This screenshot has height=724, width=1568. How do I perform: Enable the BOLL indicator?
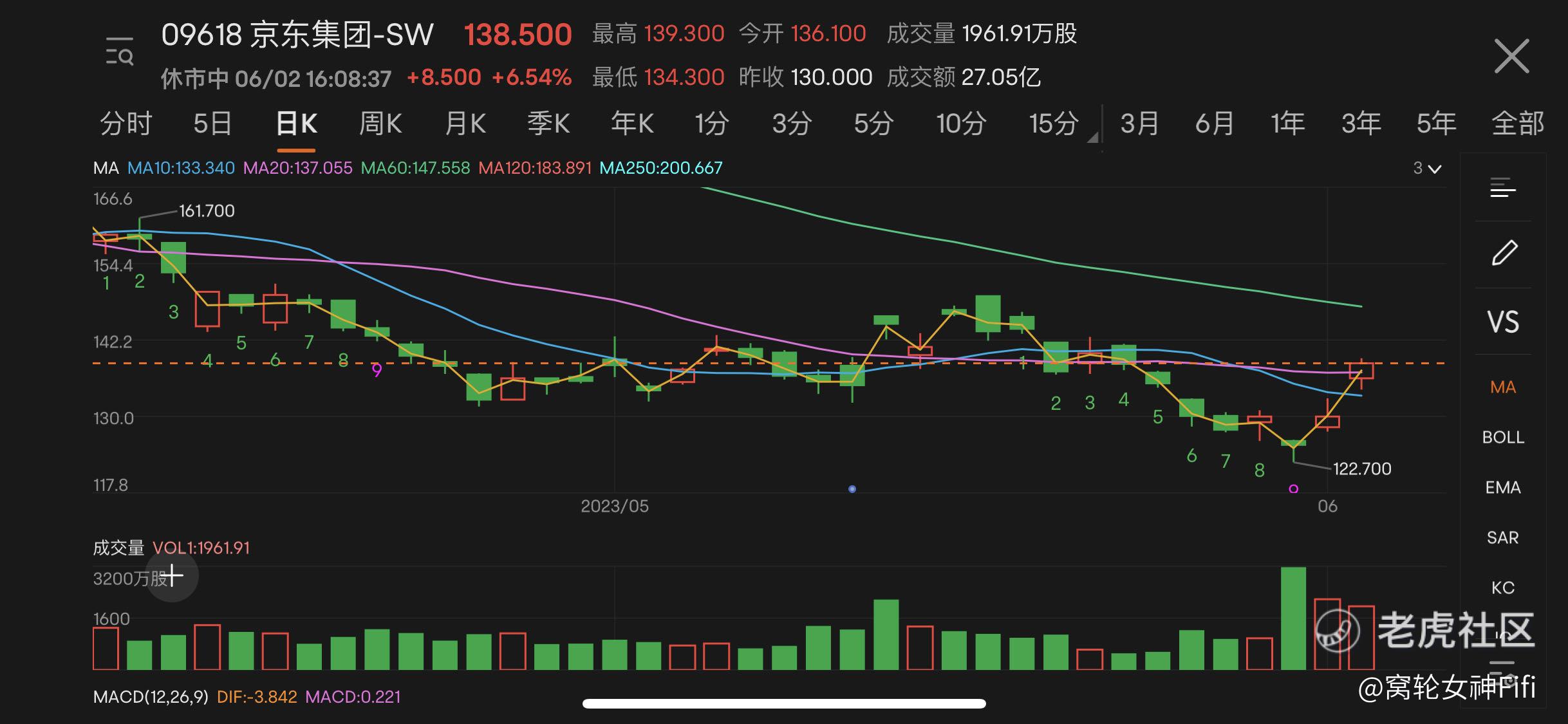pos(1503,438)
